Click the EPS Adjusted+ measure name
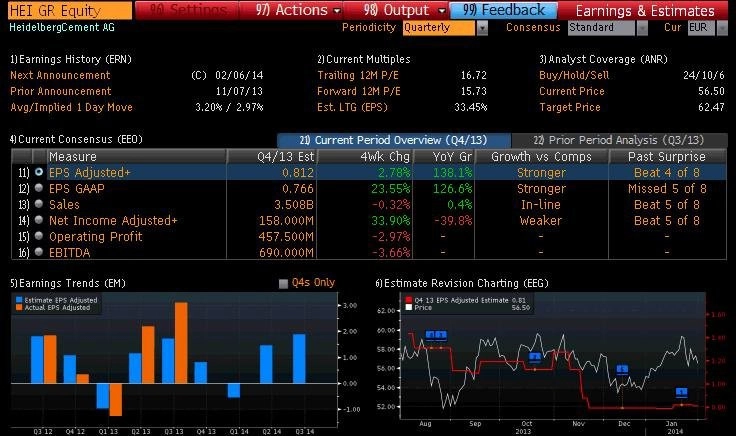The height and width of the screenshot is (436, 736). 90,173
